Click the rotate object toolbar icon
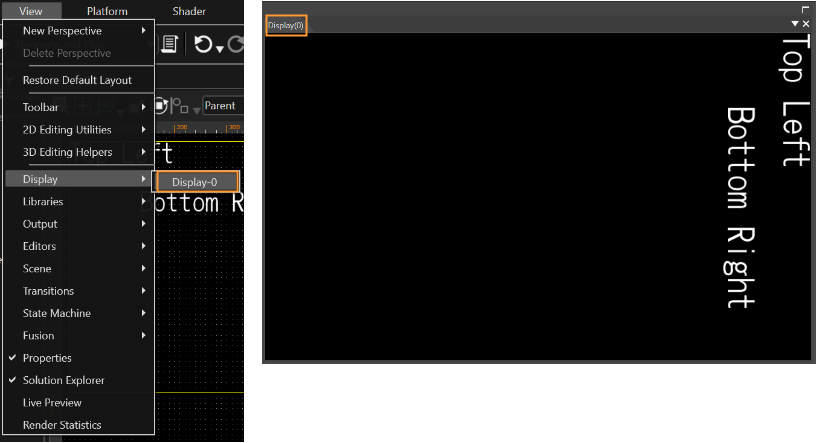 160,106
